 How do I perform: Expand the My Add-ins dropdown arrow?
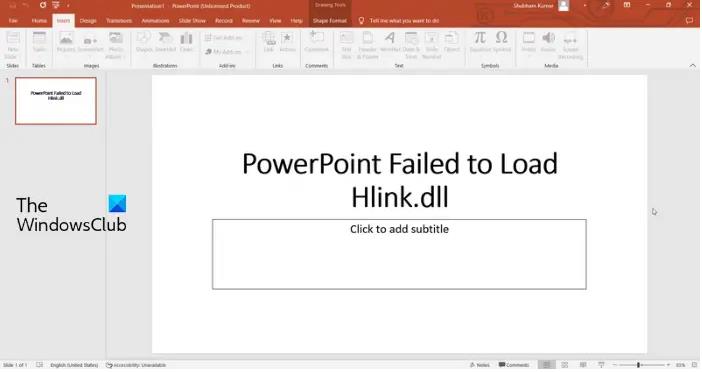pyautogui.click(x=248, y=52)
